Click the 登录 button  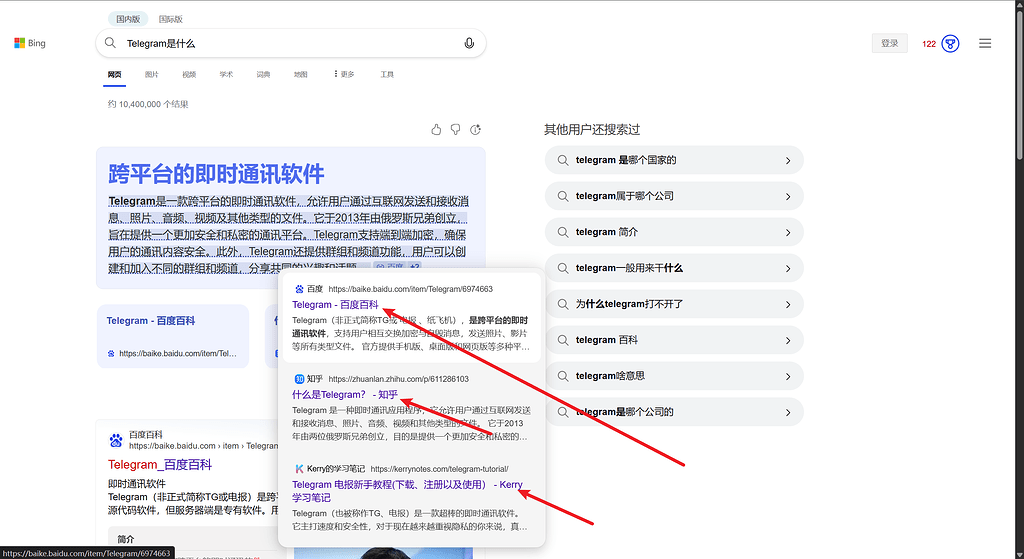click(889, 43)
